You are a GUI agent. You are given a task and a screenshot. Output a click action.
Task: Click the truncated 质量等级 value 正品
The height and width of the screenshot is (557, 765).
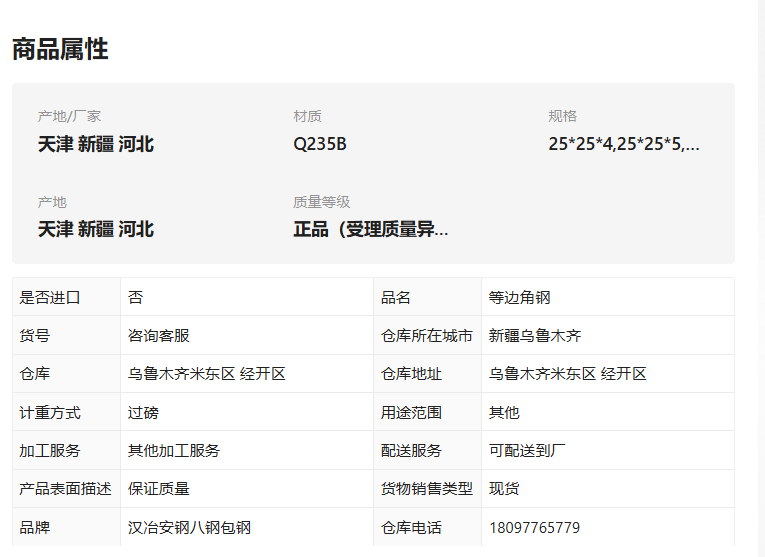coord(370,229)
